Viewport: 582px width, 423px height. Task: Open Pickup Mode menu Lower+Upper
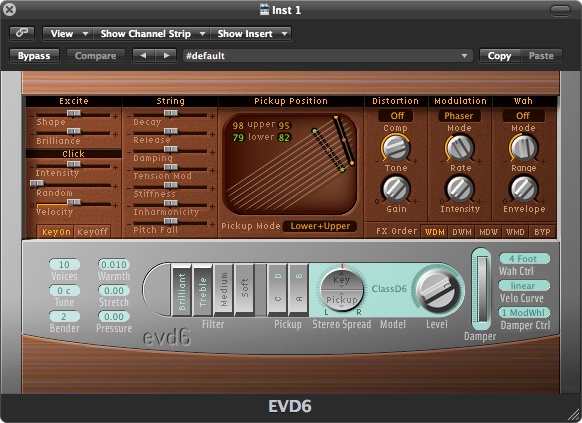point(320,226)
